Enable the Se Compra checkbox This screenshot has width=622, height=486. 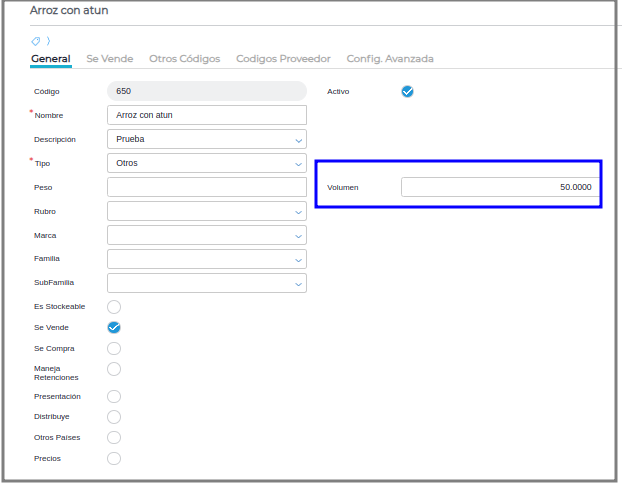click(x=114, y=348)
